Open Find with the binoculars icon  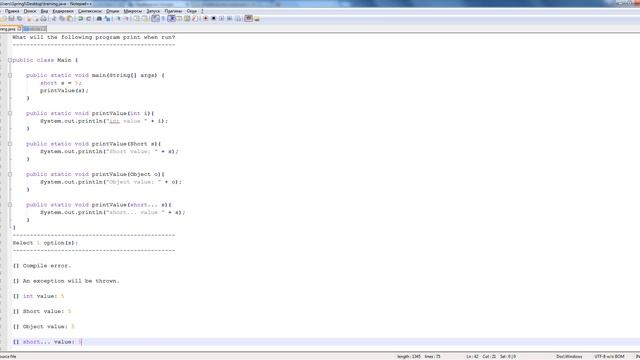pos(99,19)
